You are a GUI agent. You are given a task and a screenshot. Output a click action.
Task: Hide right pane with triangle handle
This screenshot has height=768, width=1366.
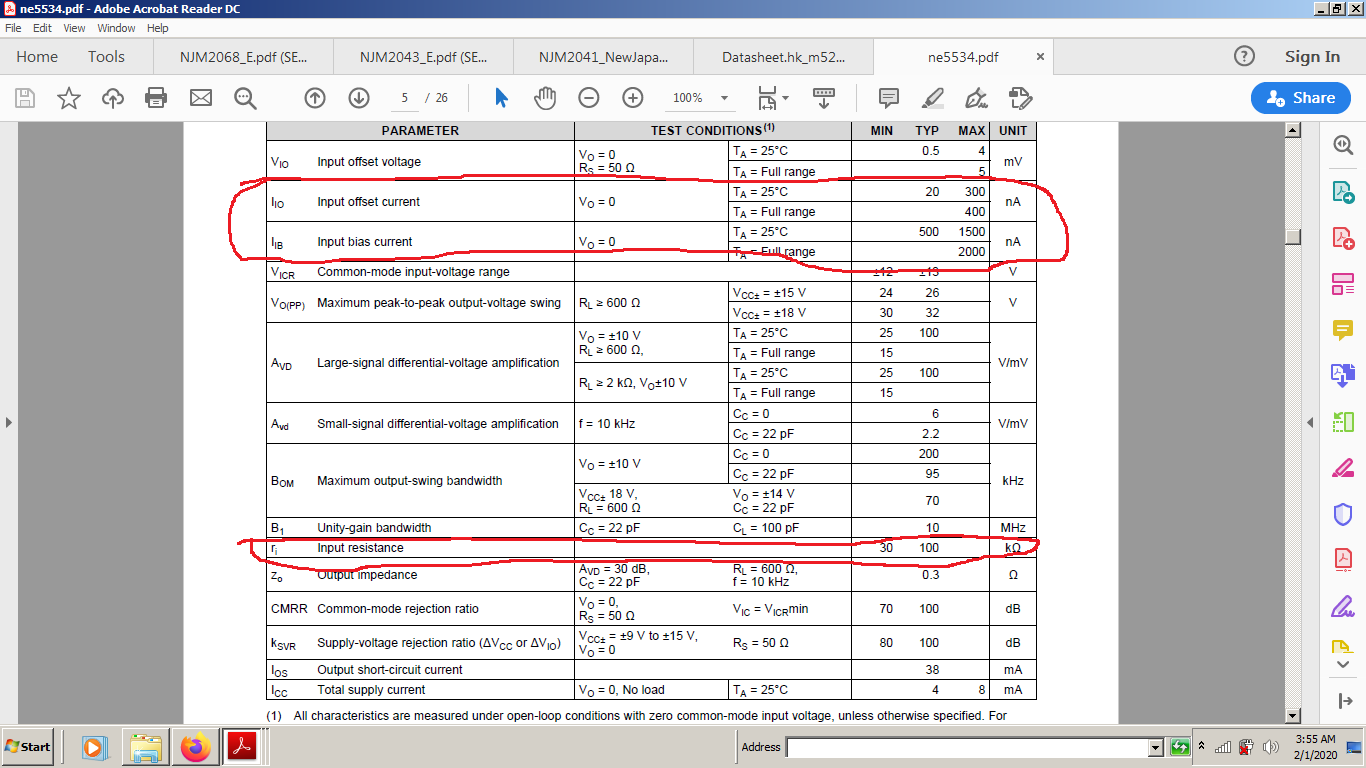(x=1311, y=423)
